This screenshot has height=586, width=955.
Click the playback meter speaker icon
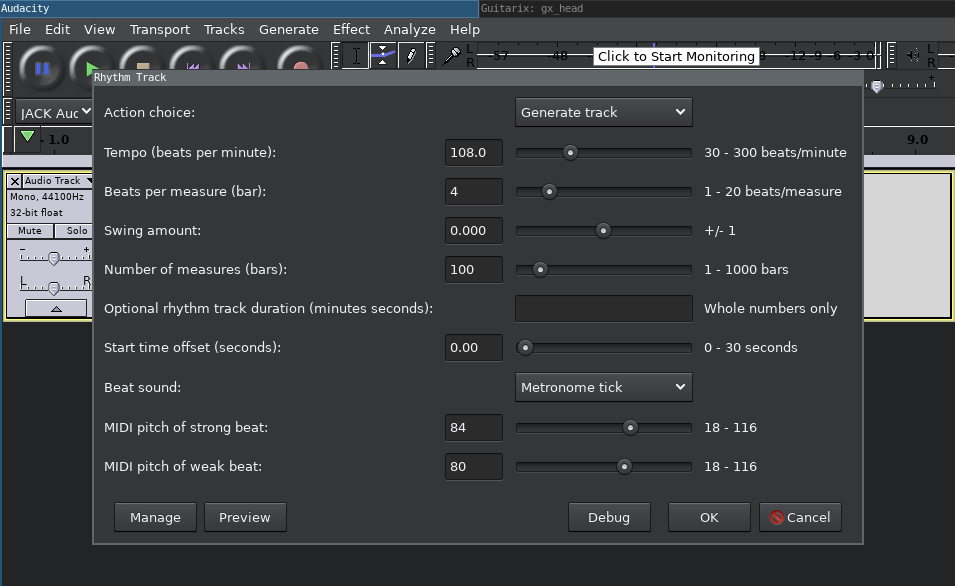pos(912,56)
